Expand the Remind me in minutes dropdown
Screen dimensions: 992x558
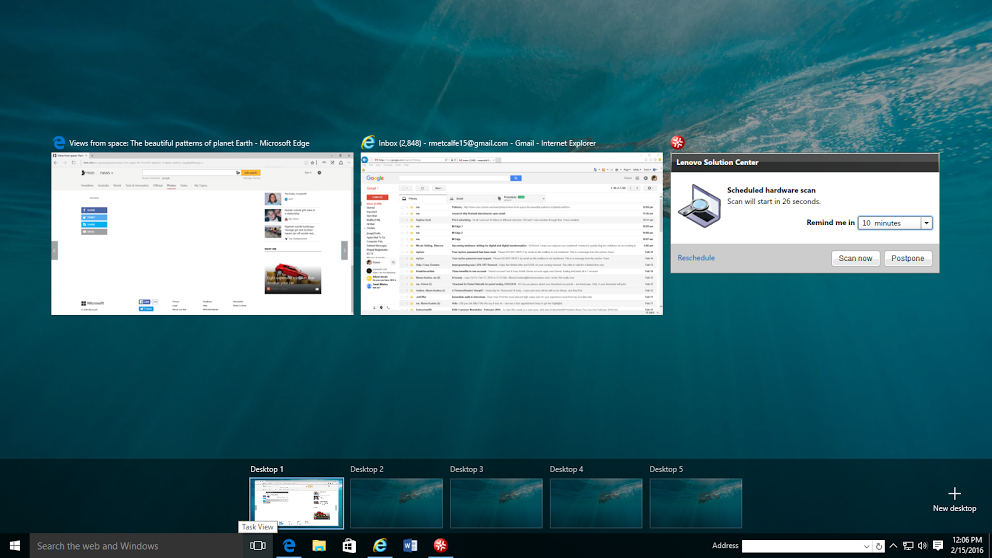926,223
